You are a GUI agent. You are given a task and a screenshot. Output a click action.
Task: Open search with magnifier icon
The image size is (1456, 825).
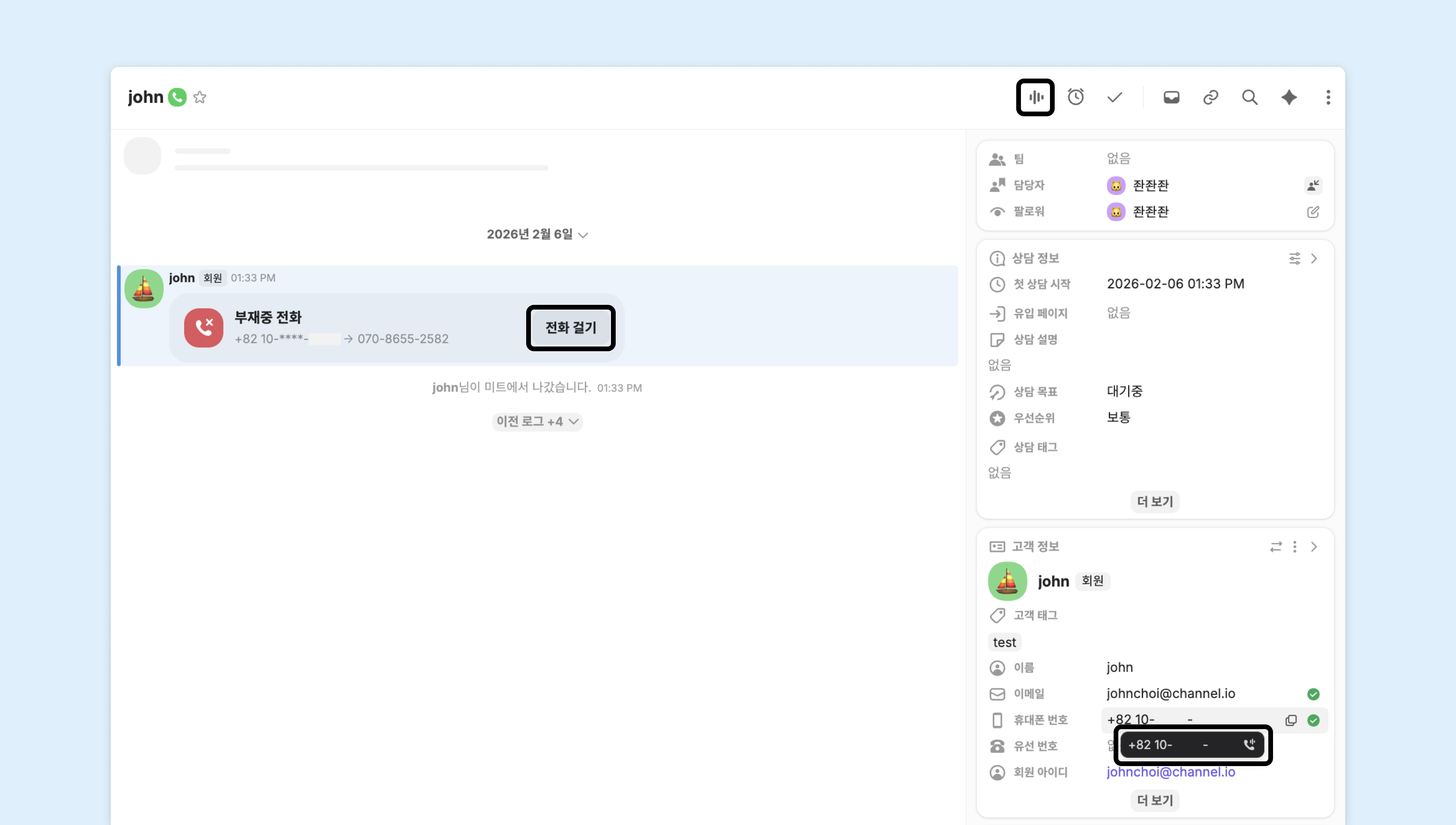(1249, 97)
